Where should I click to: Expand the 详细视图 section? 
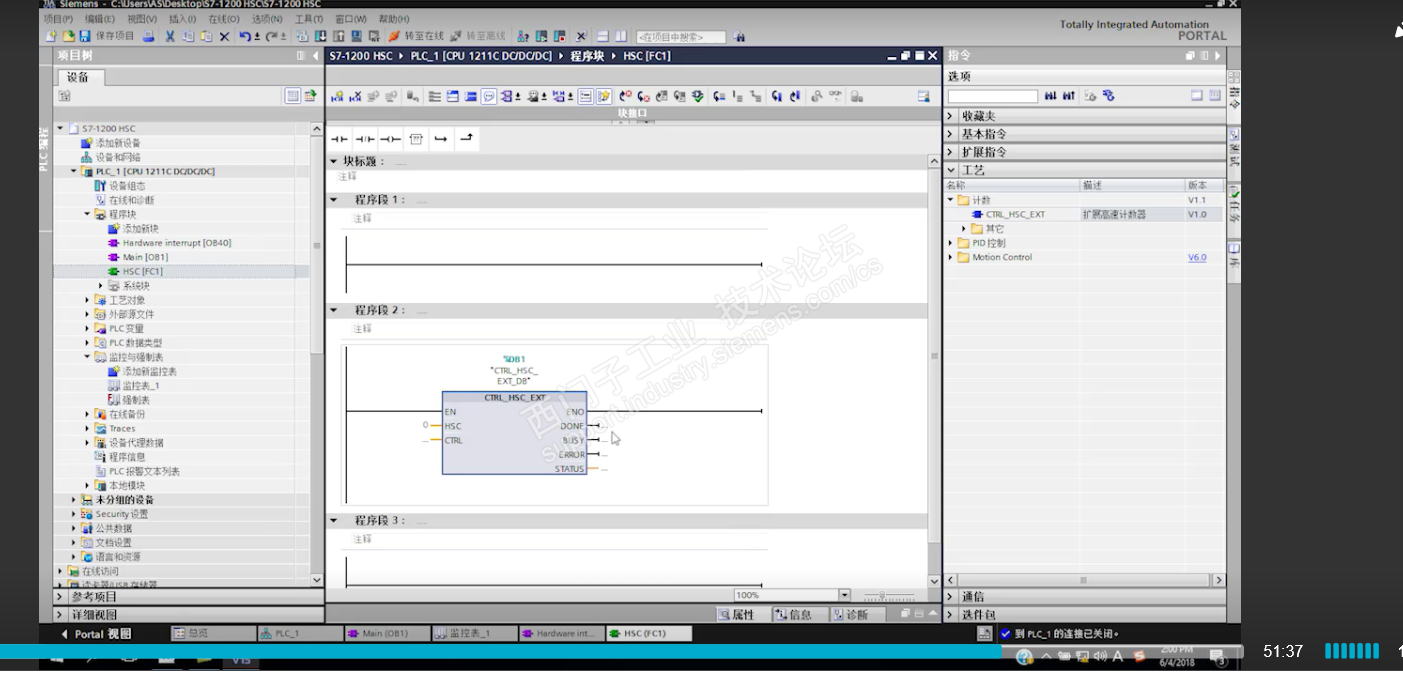tap(60, 615)
